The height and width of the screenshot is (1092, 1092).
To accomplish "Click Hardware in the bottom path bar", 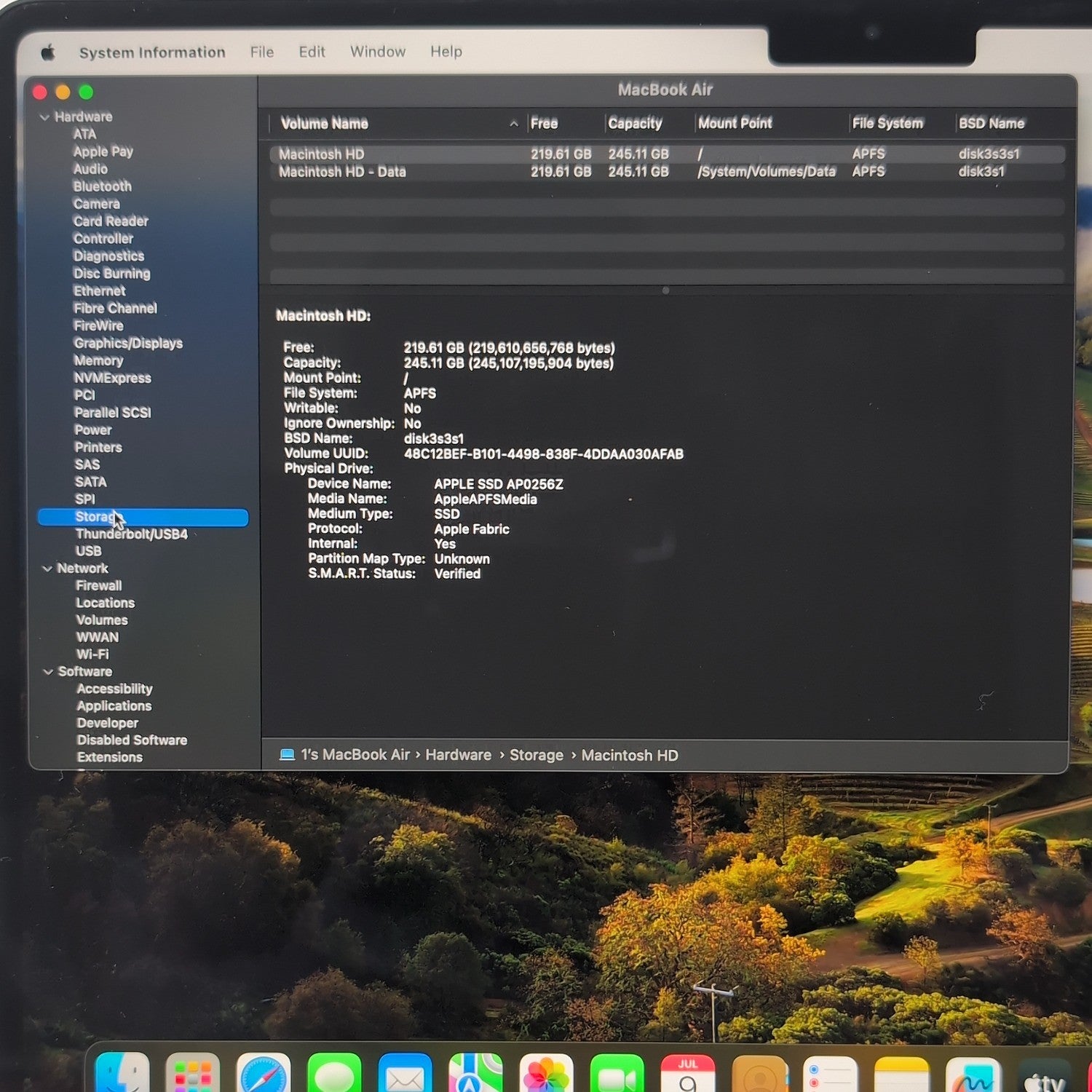I will [x=459, y=756].
